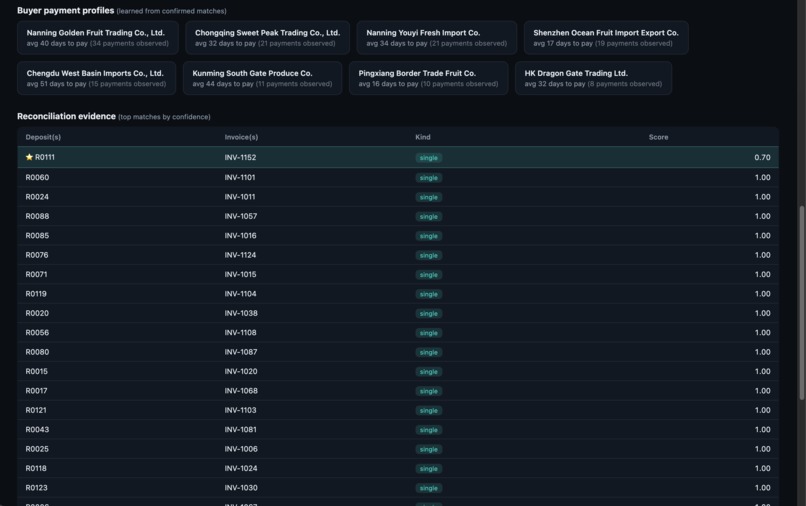Click invoice INV-1016
806x506 pixels.
coord(240,236)
